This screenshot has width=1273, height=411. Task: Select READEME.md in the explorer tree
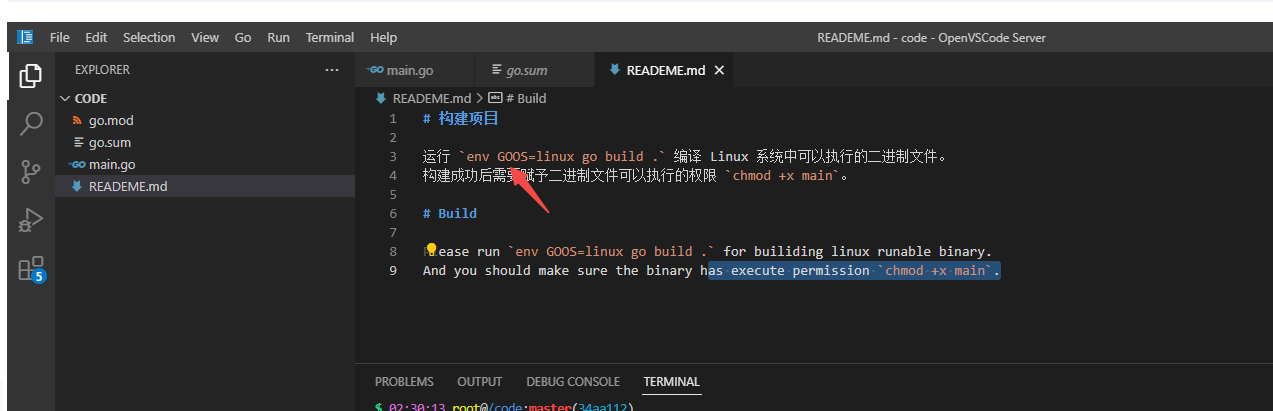click(205, 186)
